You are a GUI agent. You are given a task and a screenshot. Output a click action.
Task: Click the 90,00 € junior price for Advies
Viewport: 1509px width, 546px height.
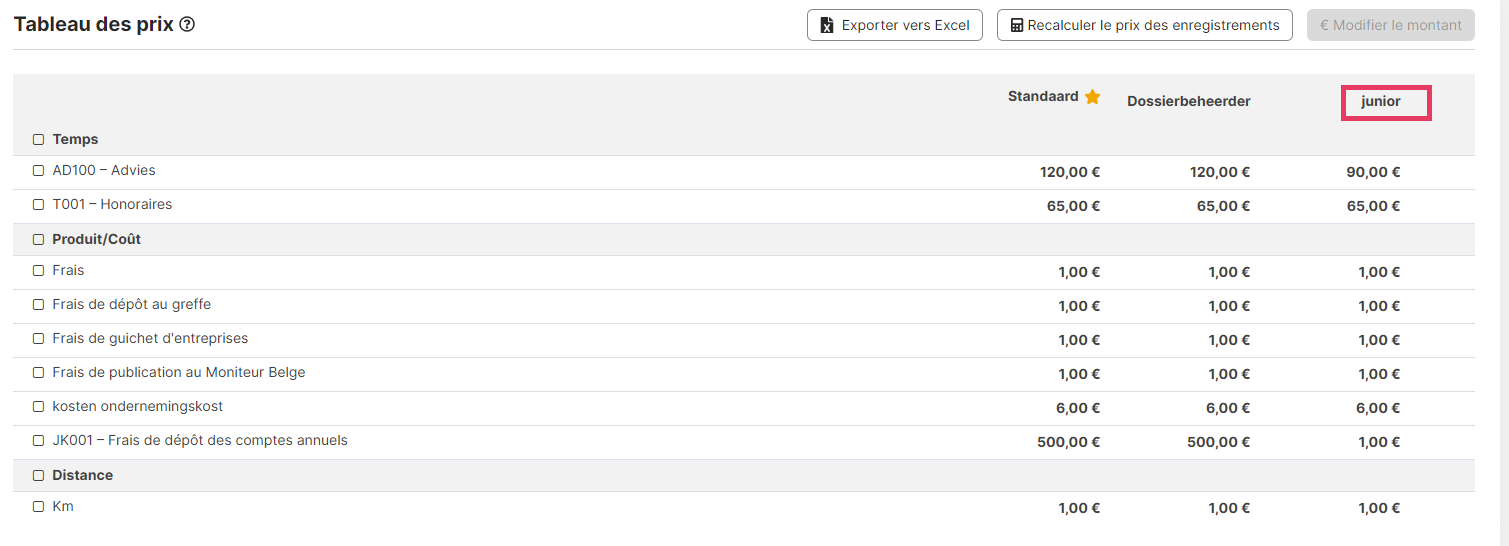1374,172
